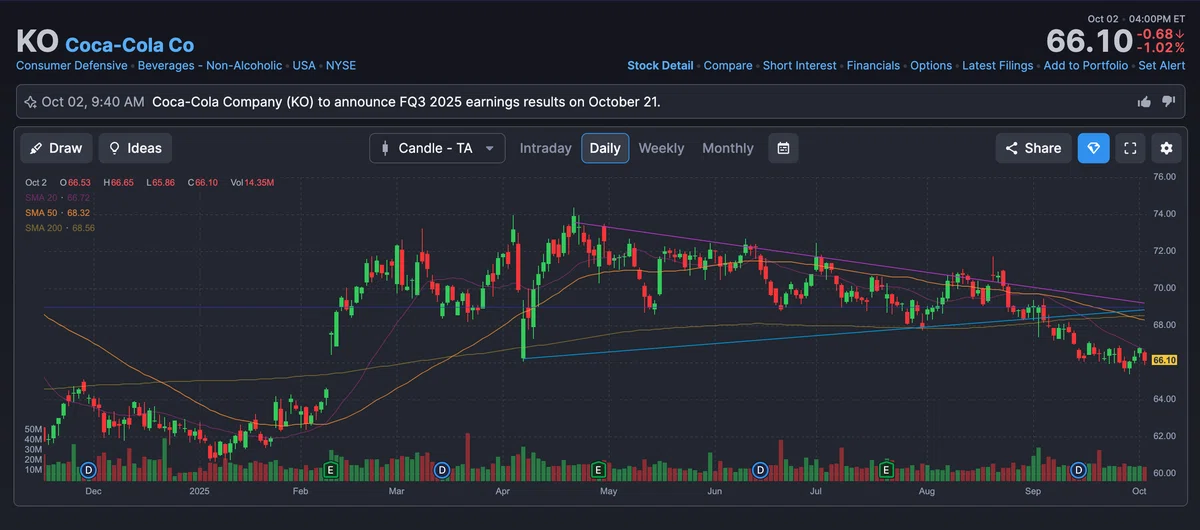Select the SMA 50 indicator label
The image size is (1200, 530).
click(58, 213)
